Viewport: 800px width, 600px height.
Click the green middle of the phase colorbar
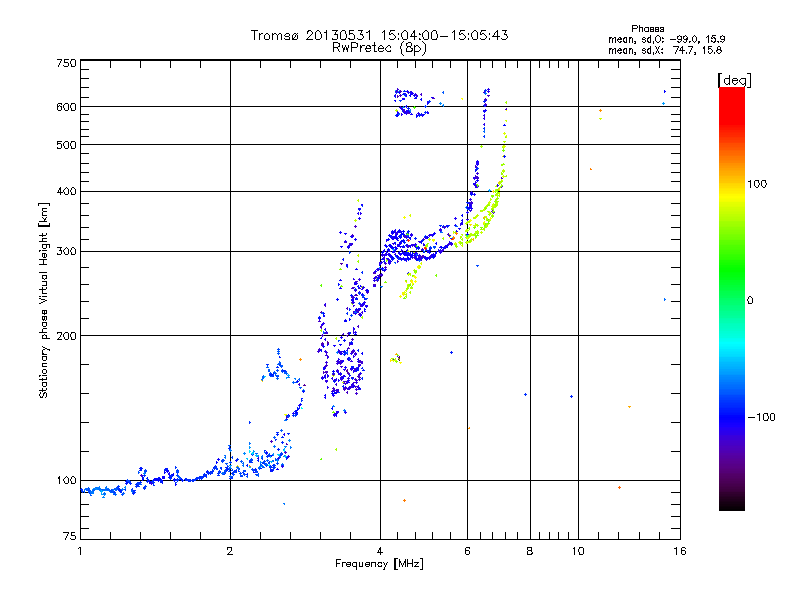[x=732, y=270]
